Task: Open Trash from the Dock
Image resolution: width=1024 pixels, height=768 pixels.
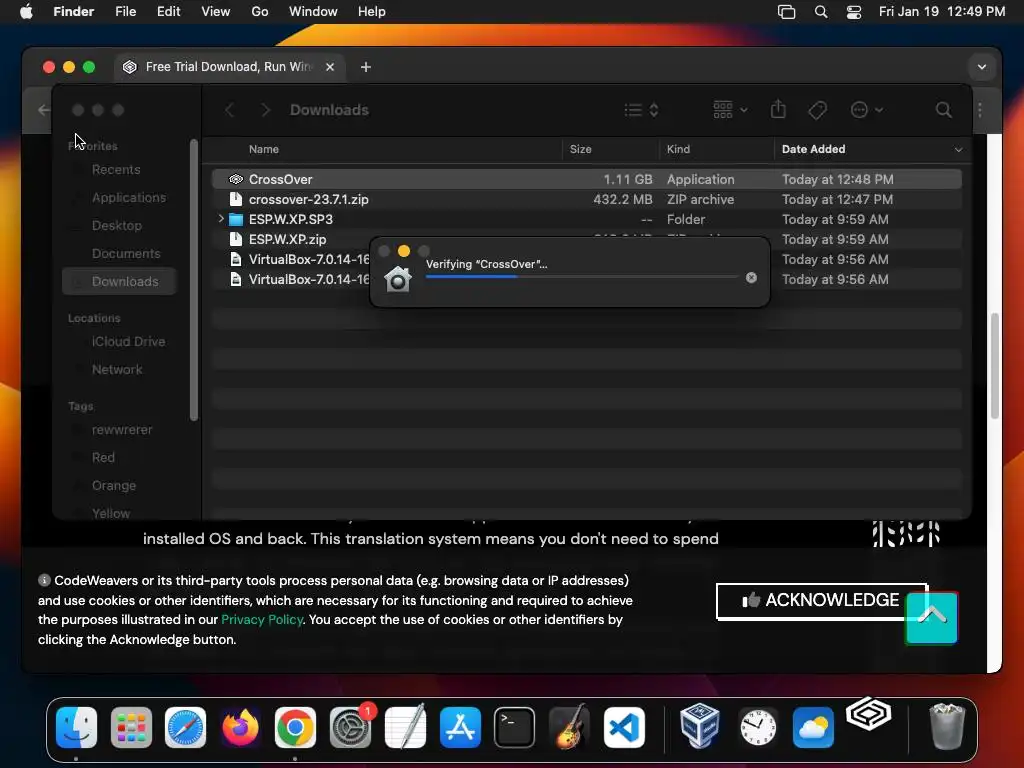Action: (946, 726)
